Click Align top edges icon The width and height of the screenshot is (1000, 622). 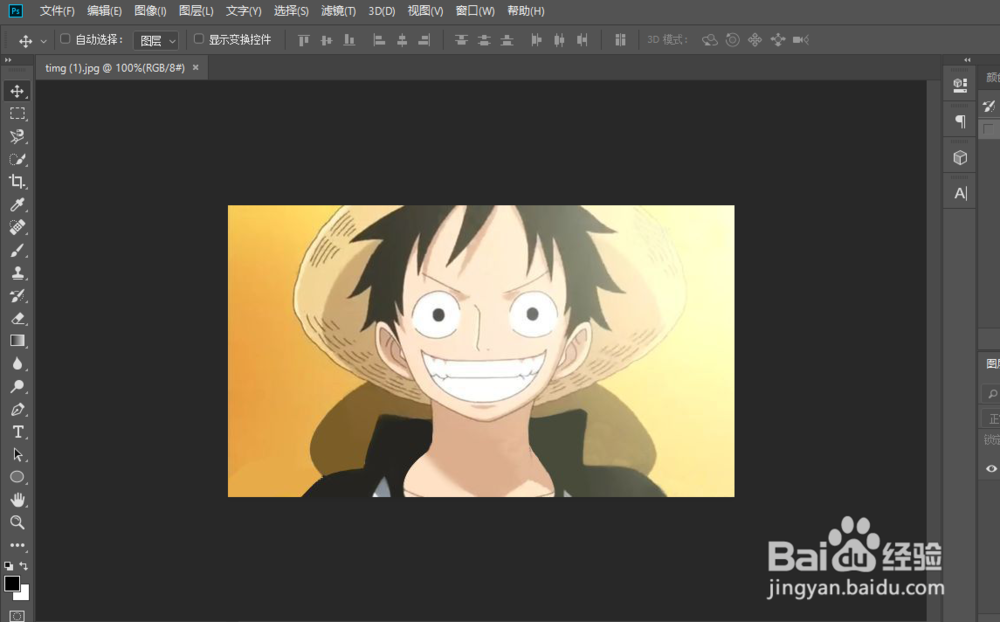[x=304, y=40]
